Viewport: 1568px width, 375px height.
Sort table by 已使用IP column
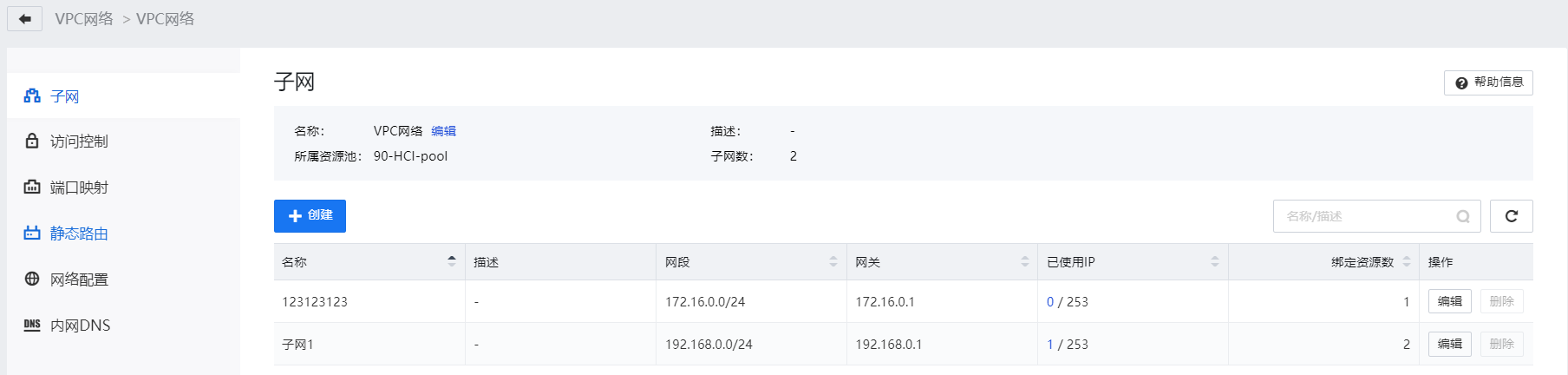(x=1215, y=261)
